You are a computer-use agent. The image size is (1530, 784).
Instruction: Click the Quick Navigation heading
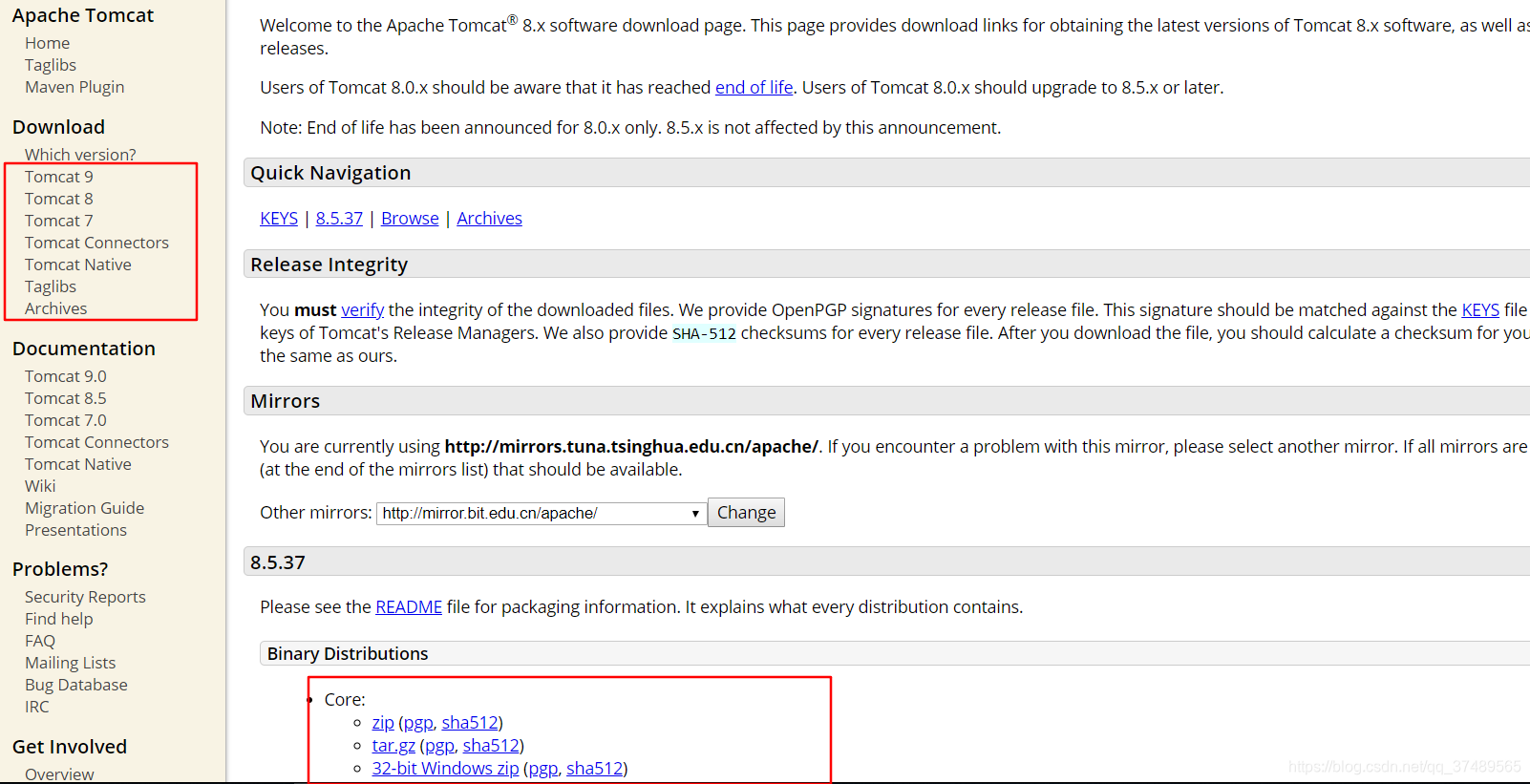[330, 173]
